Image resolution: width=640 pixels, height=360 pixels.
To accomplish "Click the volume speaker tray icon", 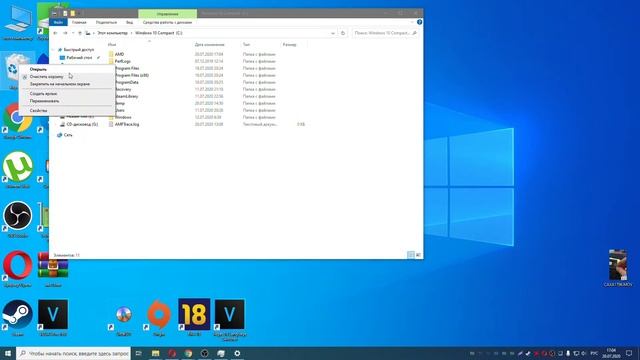I will point(584,353).
